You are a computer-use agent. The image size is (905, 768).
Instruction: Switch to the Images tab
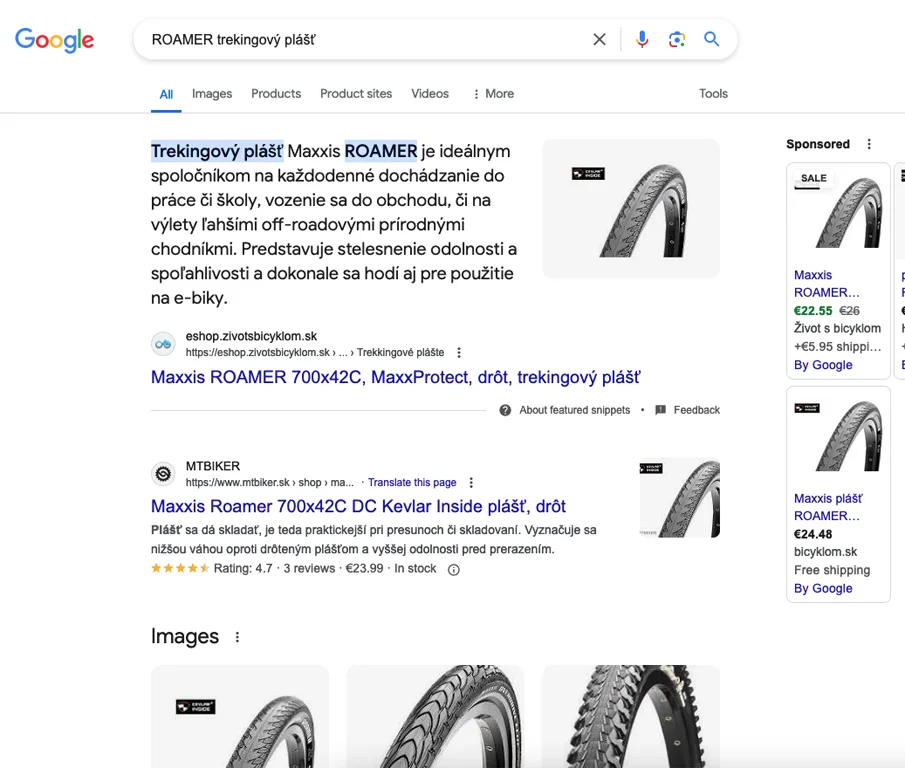pos(212,94)
